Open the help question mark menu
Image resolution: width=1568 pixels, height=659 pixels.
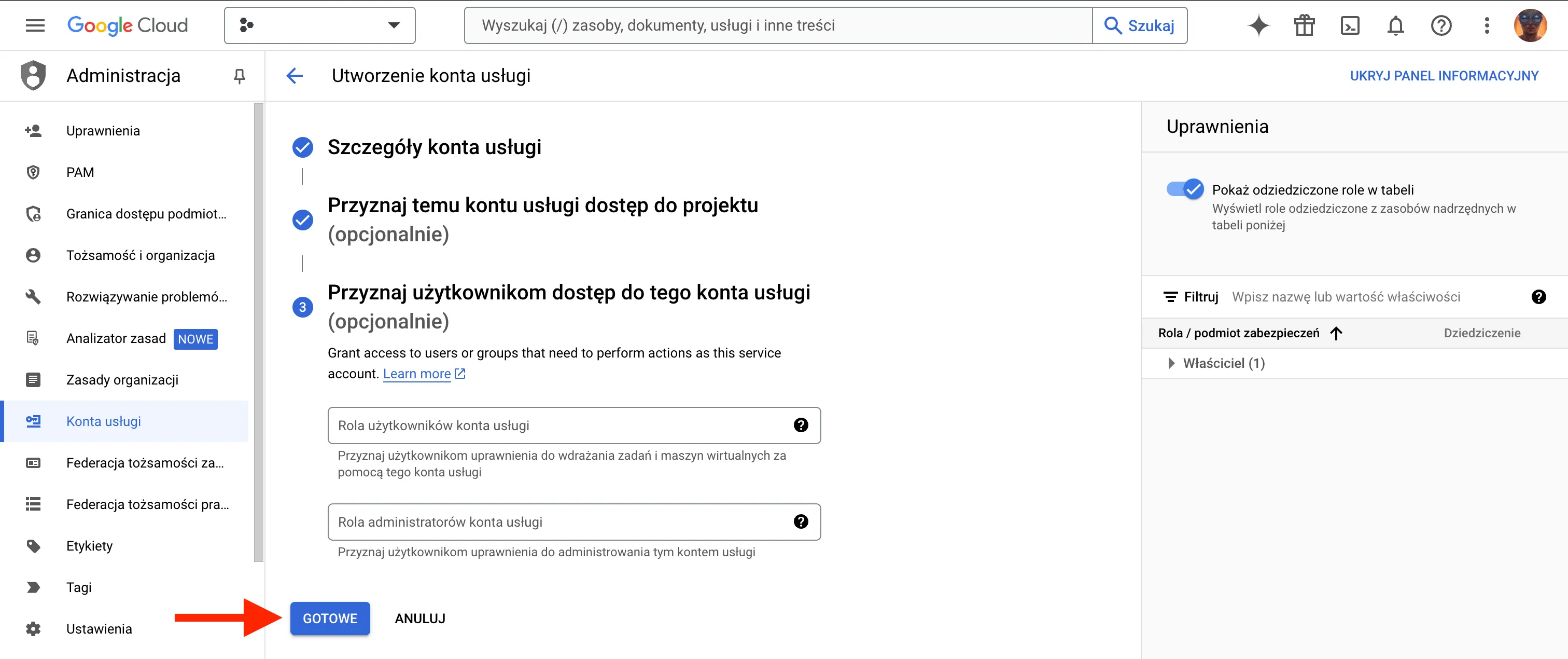(x=1441, y=25)
